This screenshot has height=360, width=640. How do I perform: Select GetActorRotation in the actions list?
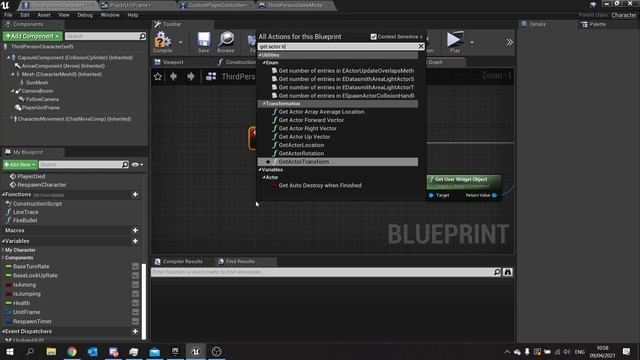point(301,153)
